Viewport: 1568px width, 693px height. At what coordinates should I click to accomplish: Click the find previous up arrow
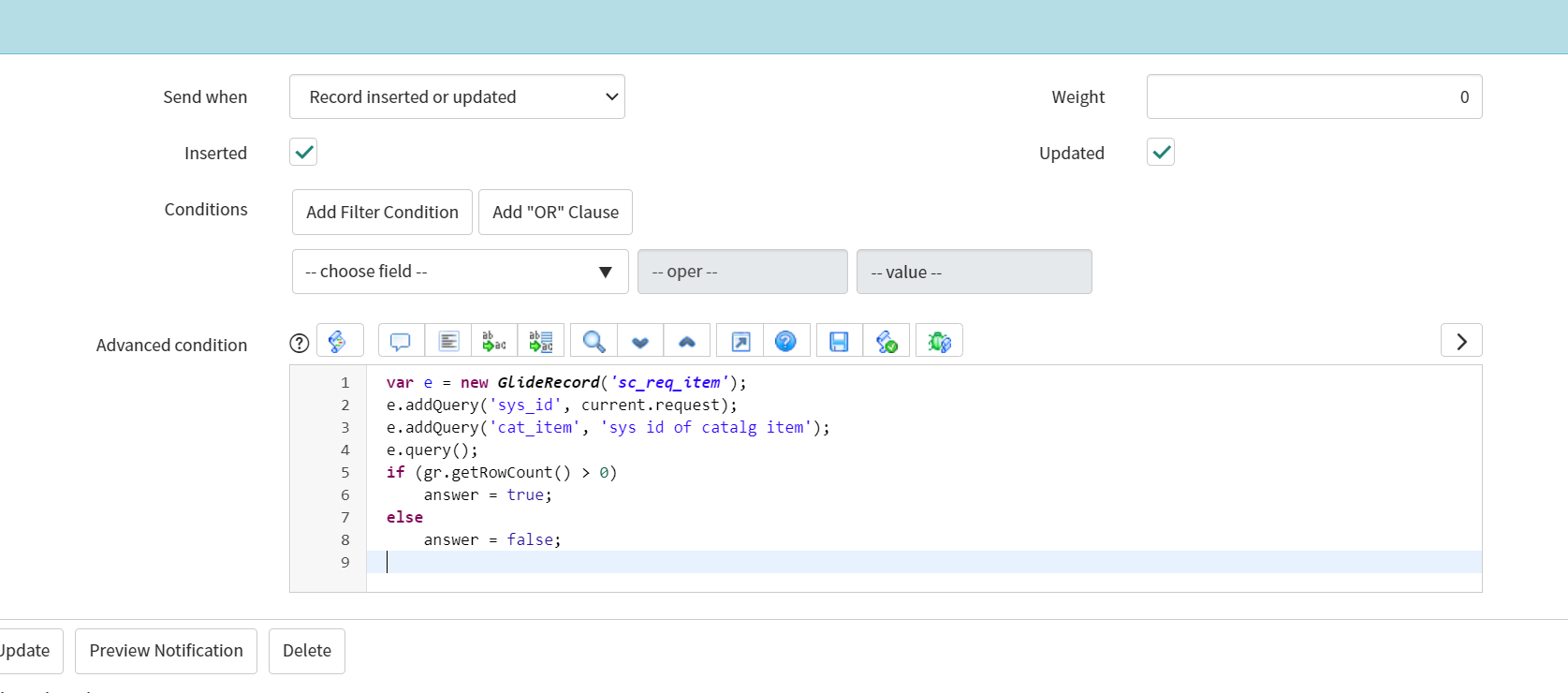[687, 342]
